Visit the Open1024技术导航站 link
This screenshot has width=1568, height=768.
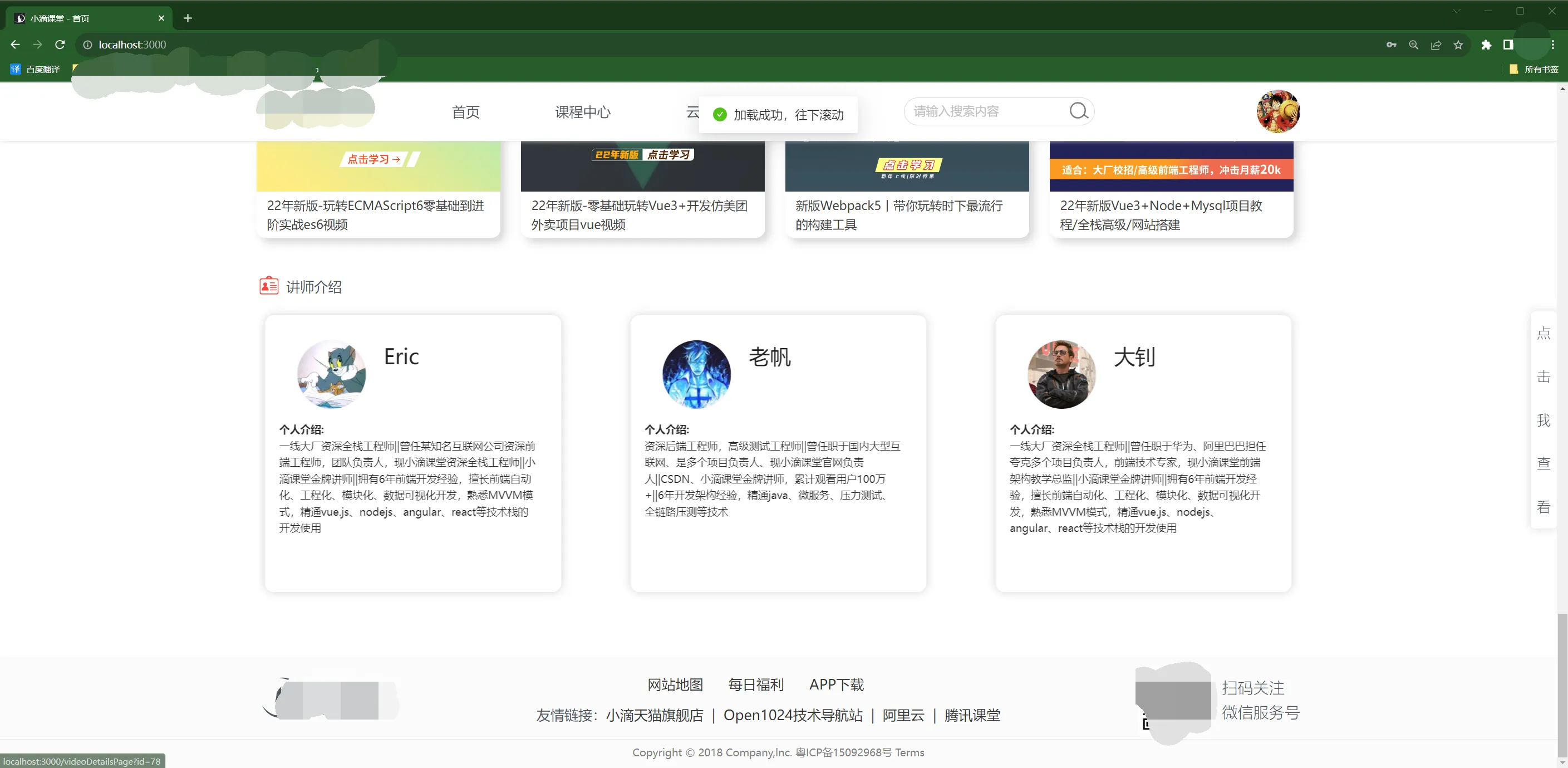click(x=793, y=715)
